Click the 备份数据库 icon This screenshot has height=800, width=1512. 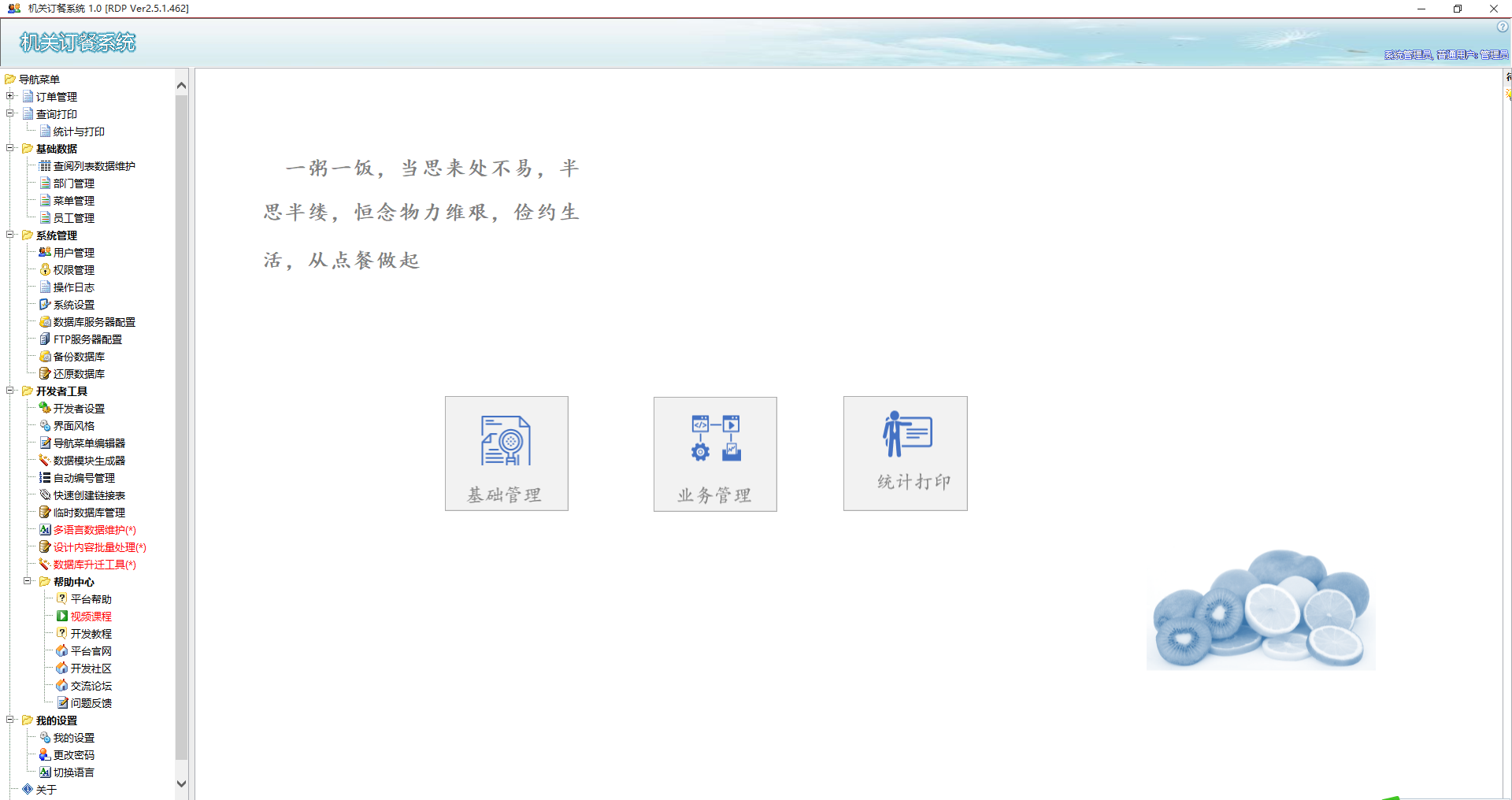(45, 356)
